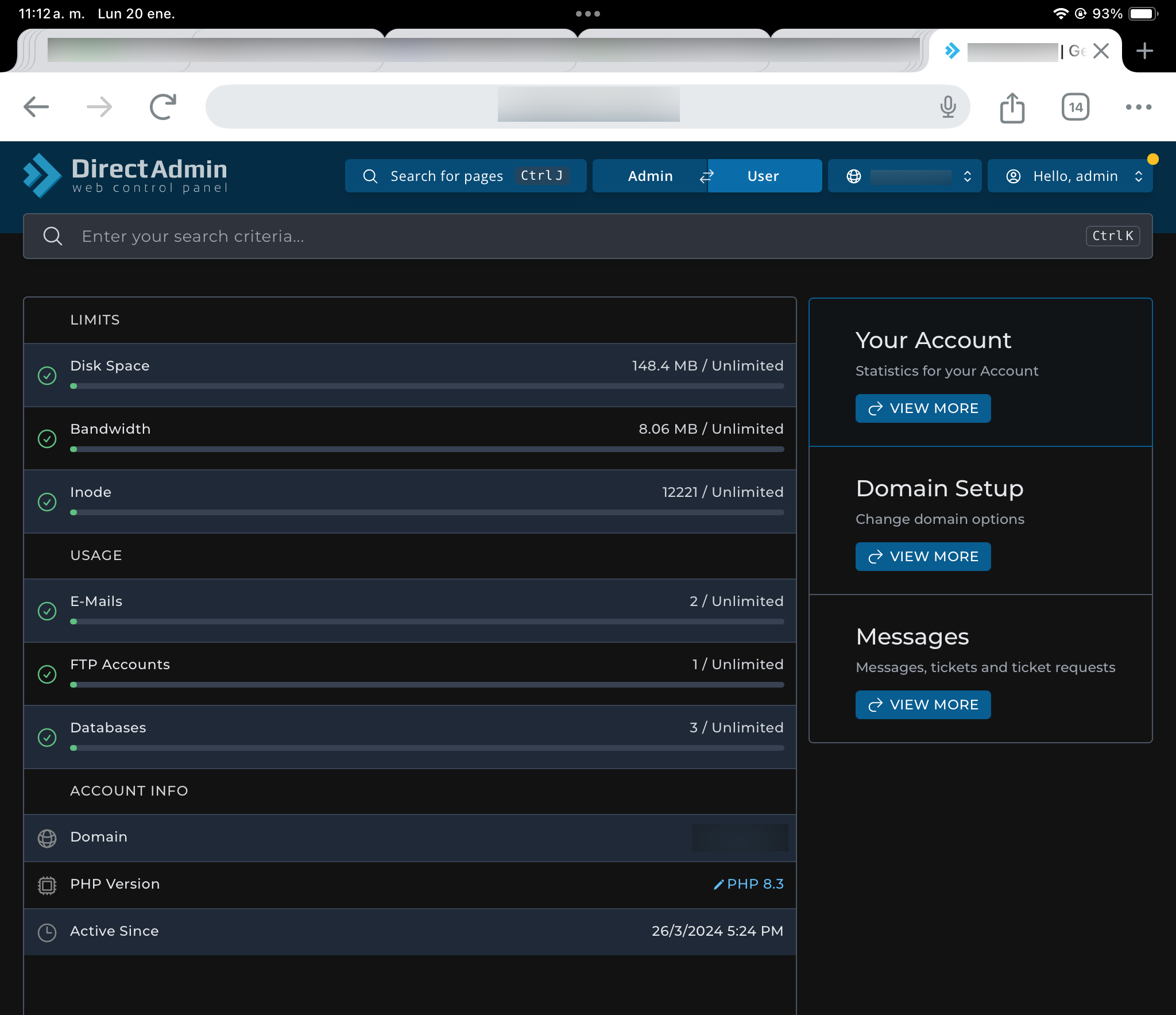1176x1015 pixels.
Task: Open the 14 tabs switcher
Action: (1076, 107)
